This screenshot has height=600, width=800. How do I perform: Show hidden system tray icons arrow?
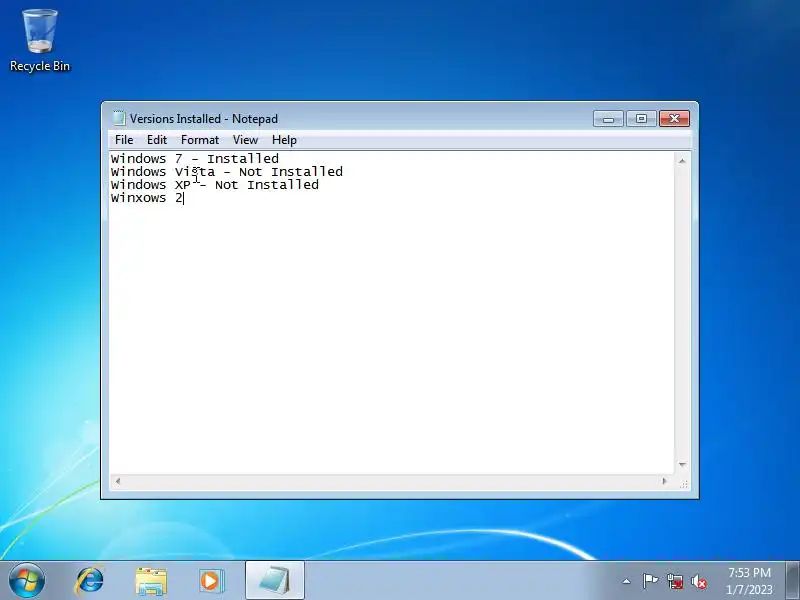click(x=627, y=581)
